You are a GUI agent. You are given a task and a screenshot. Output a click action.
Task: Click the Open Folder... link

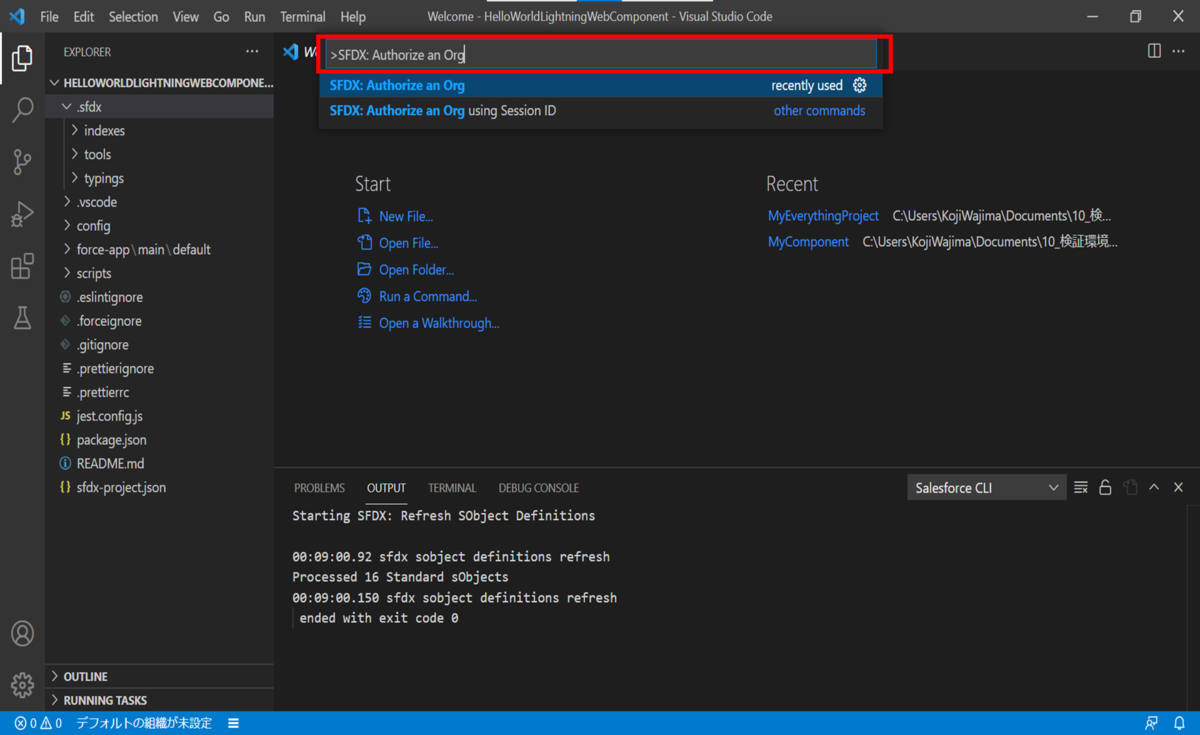coord(416,270)
